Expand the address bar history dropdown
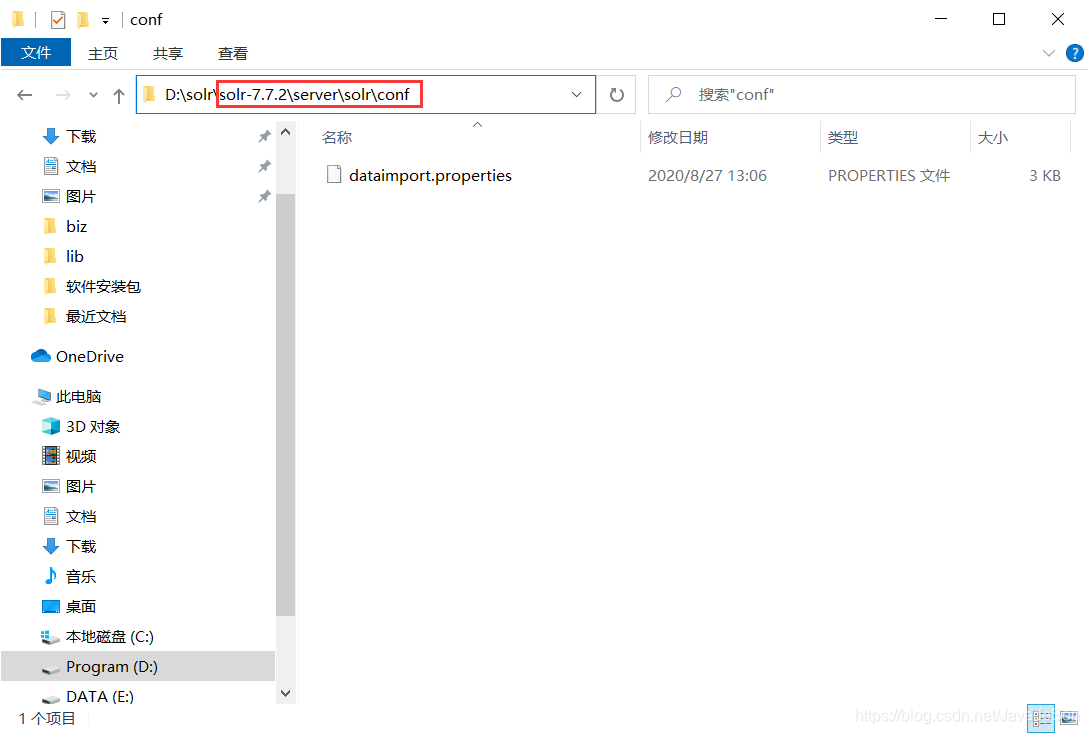The height and width of the screenshot is (734, 1089). [x=576, y=94]
